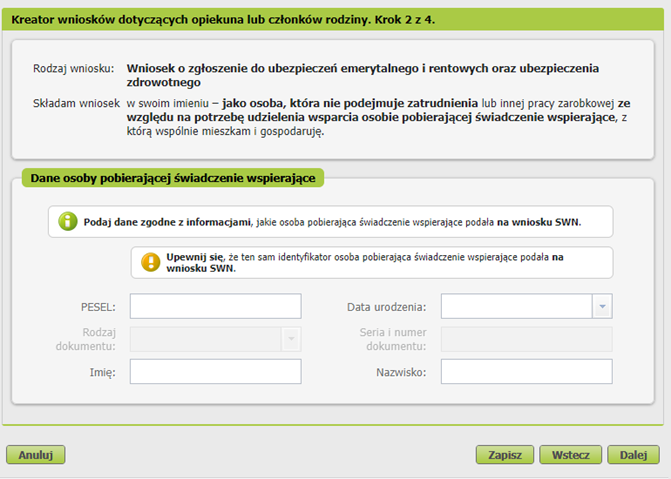Click the 'PESEL:' label
Viewport: 671px width, 479px height.
point(98,307)
